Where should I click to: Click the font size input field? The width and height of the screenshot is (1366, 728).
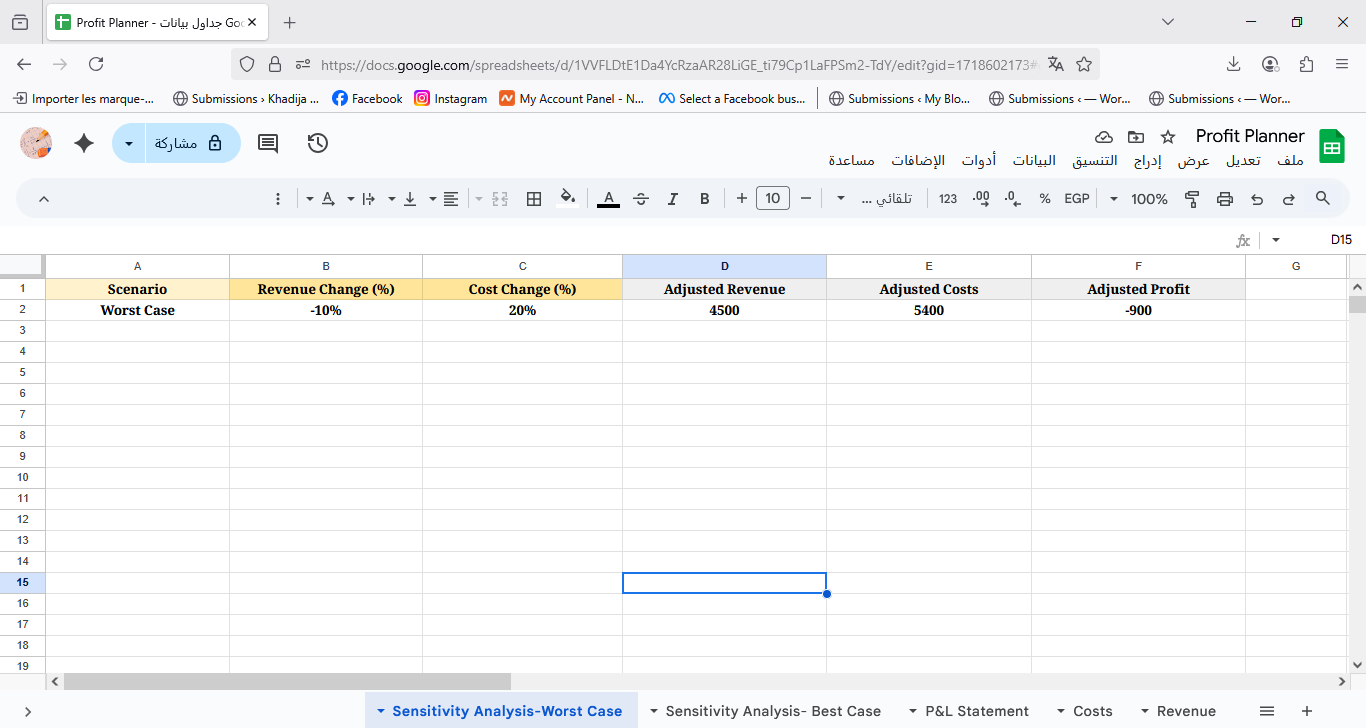tap(773, 198)
